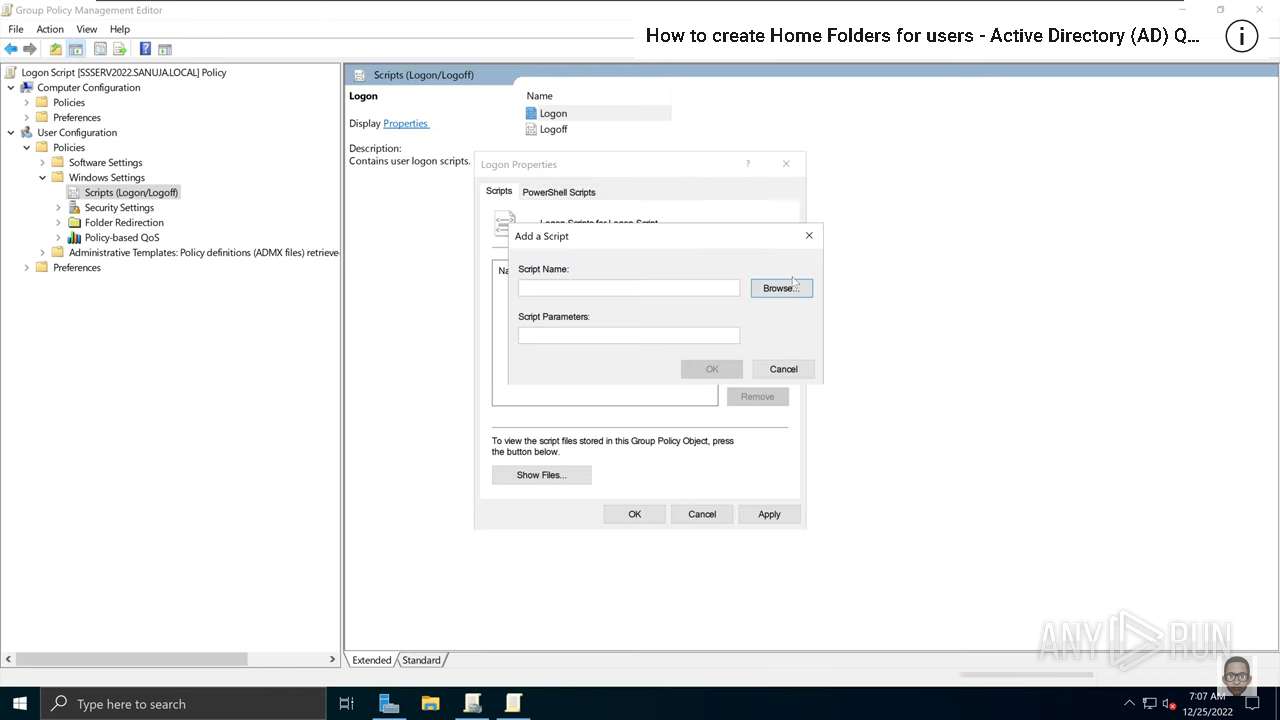Switch to the Standard view tab

[x=421, y=660]
